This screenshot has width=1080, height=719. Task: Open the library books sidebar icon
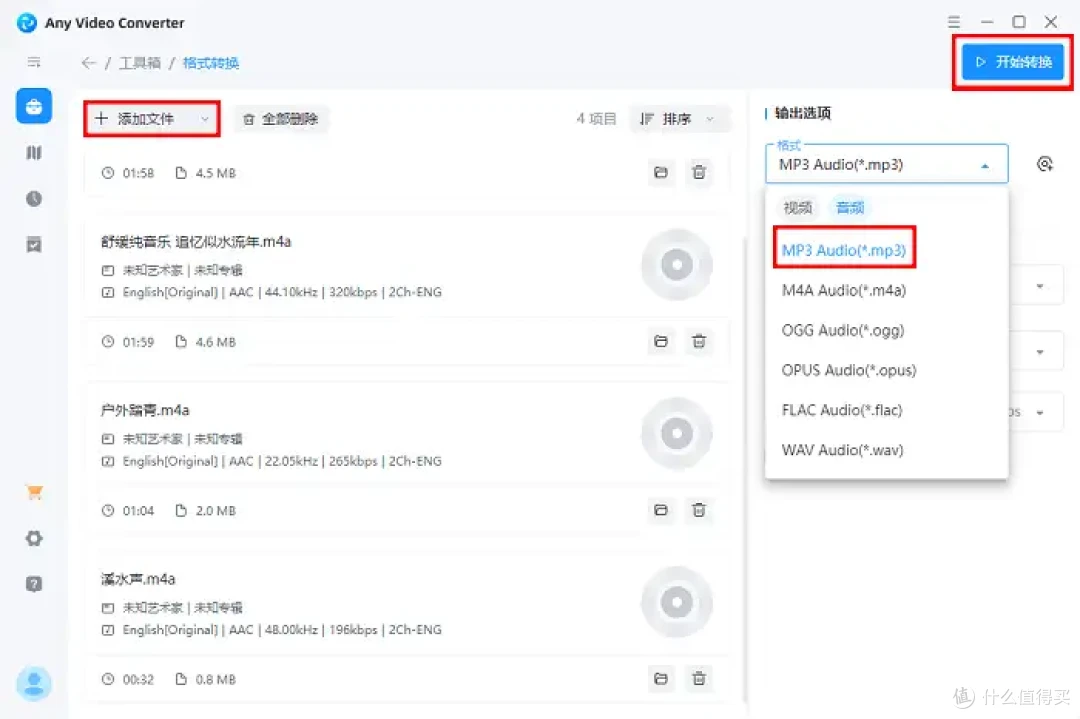coord(34,152)
